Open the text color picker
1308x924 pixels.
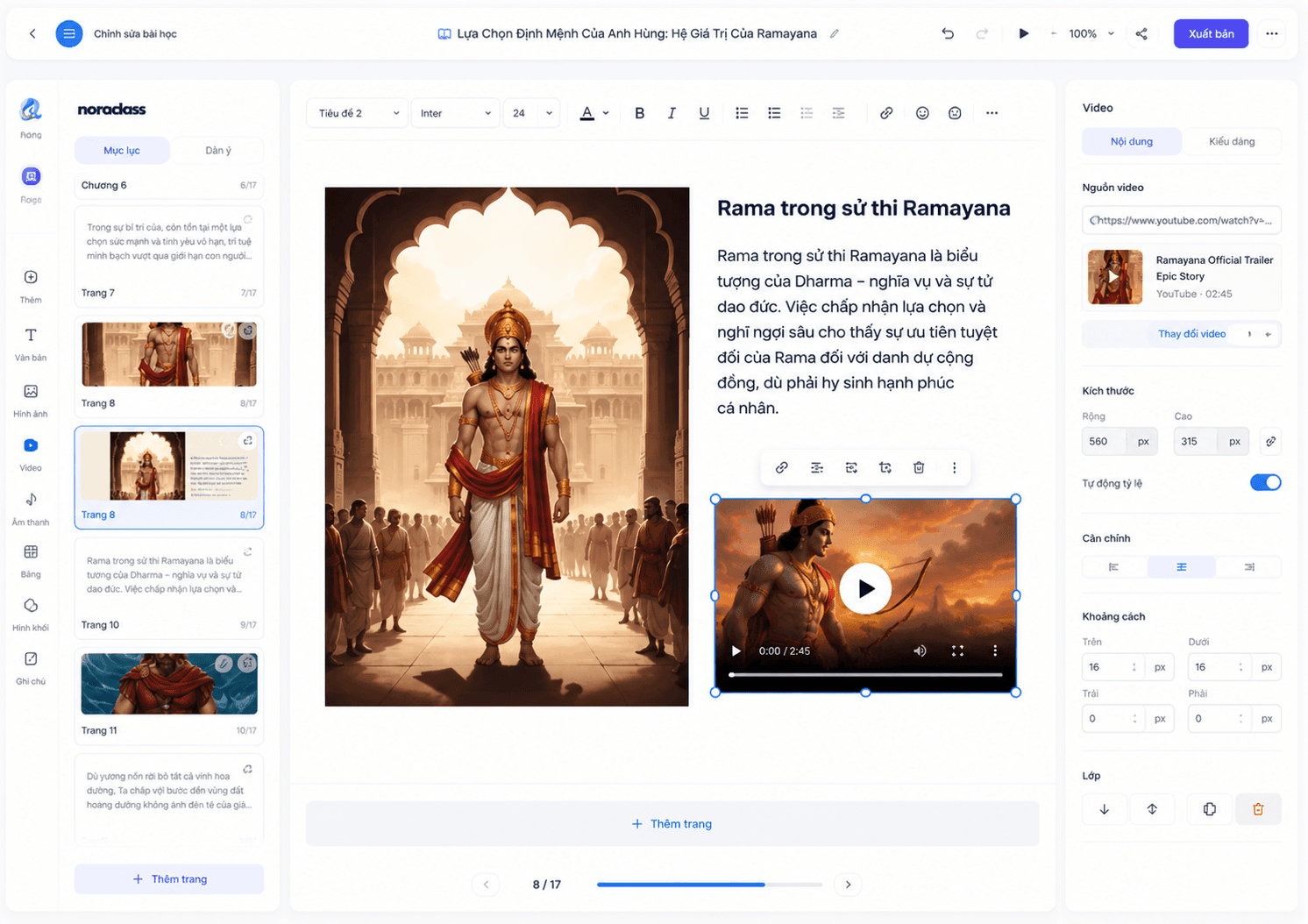[x=587, y=113]
